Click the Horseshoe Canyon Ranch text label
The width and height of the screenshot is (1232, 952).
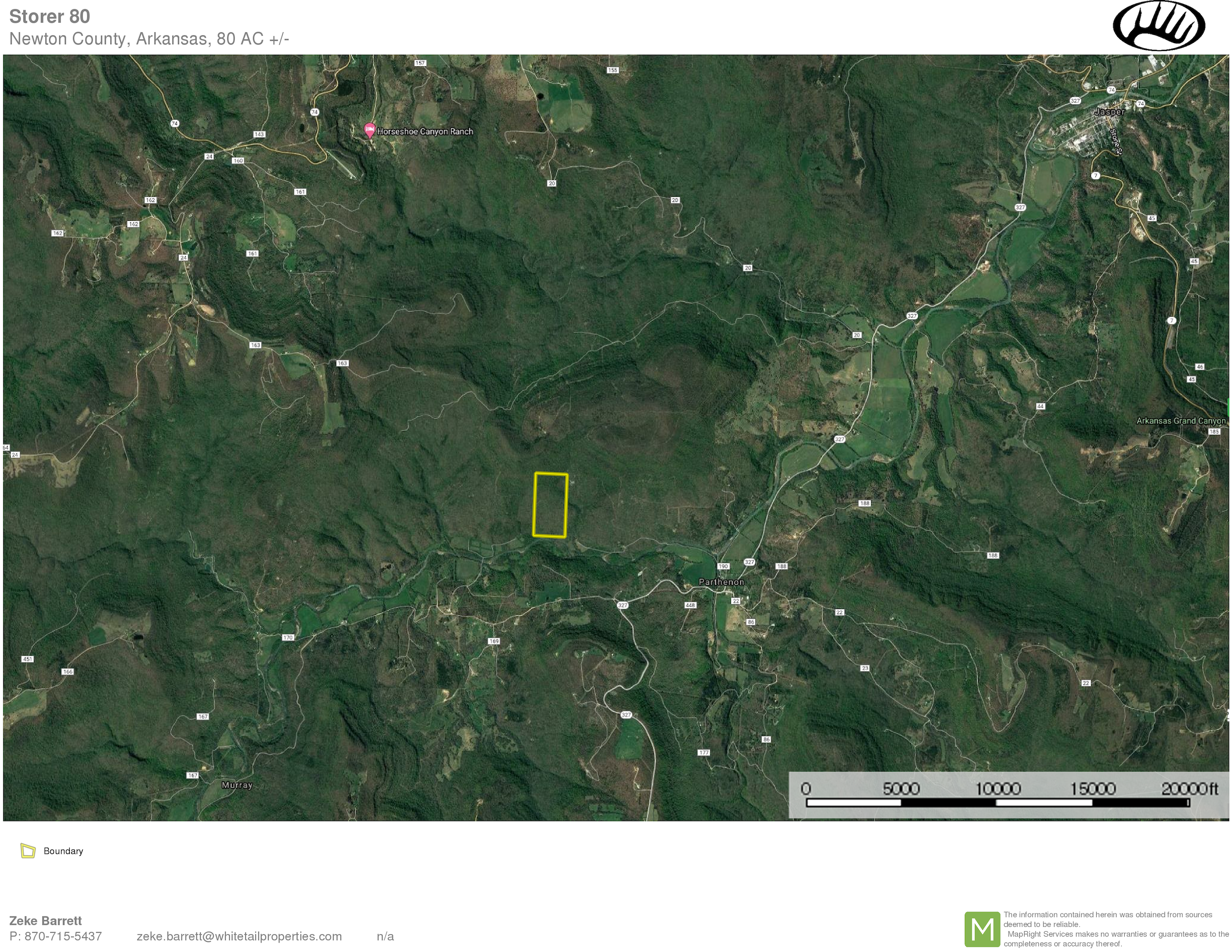[x=425, y=131]
